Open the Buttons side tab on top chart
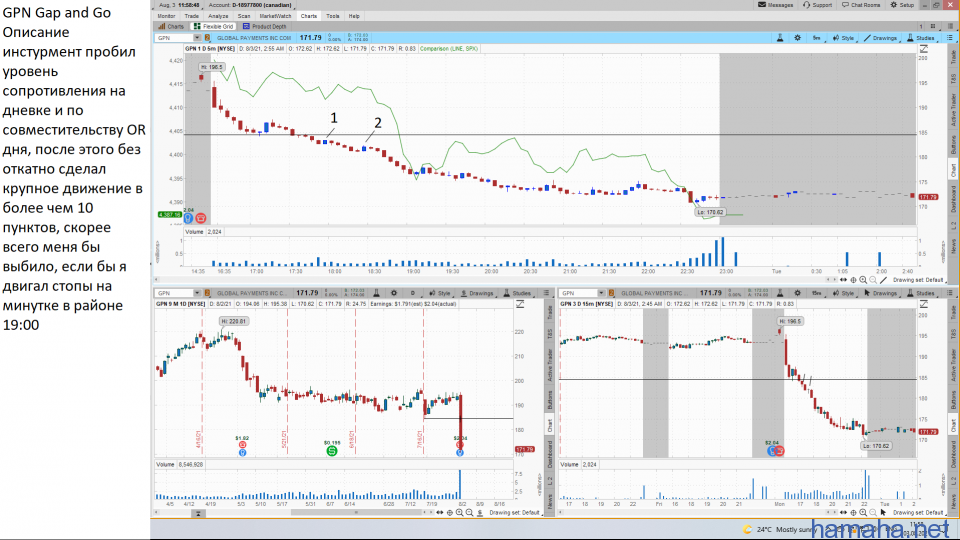 [953, 144]
